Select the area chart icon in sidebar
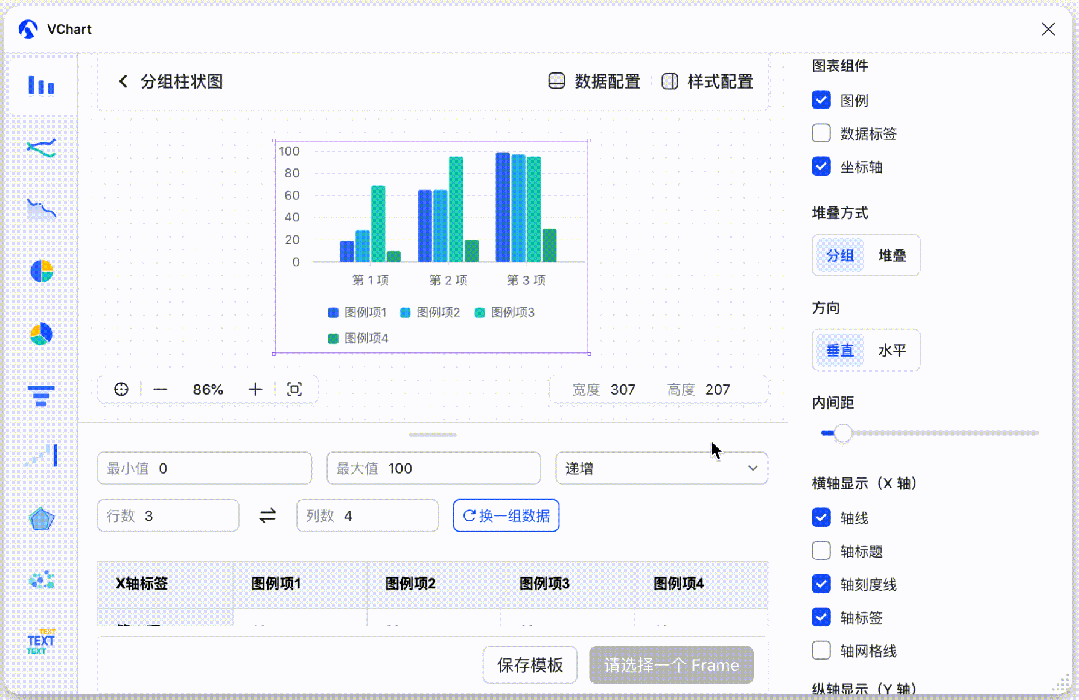 pos(41,209)
